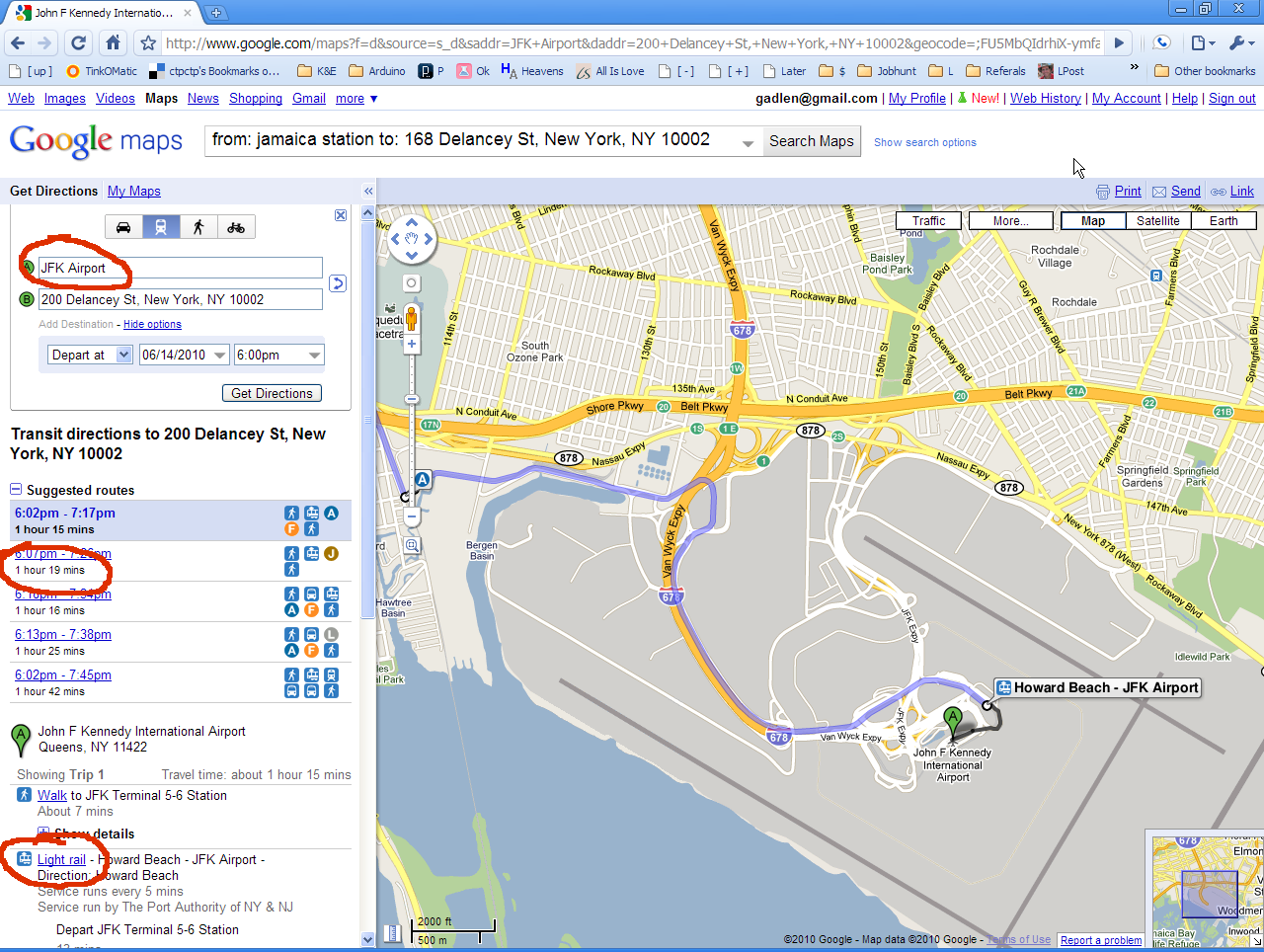Image resolution: width=1264 pixels, height=952 pixels.
Task: Go back with browser back arrow
Action: coord(17,42)
